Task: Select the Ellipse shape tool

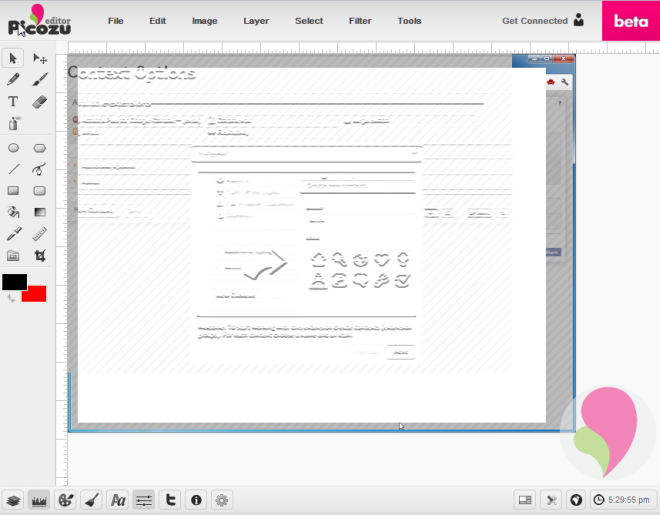Action: (x=13, y=148)
